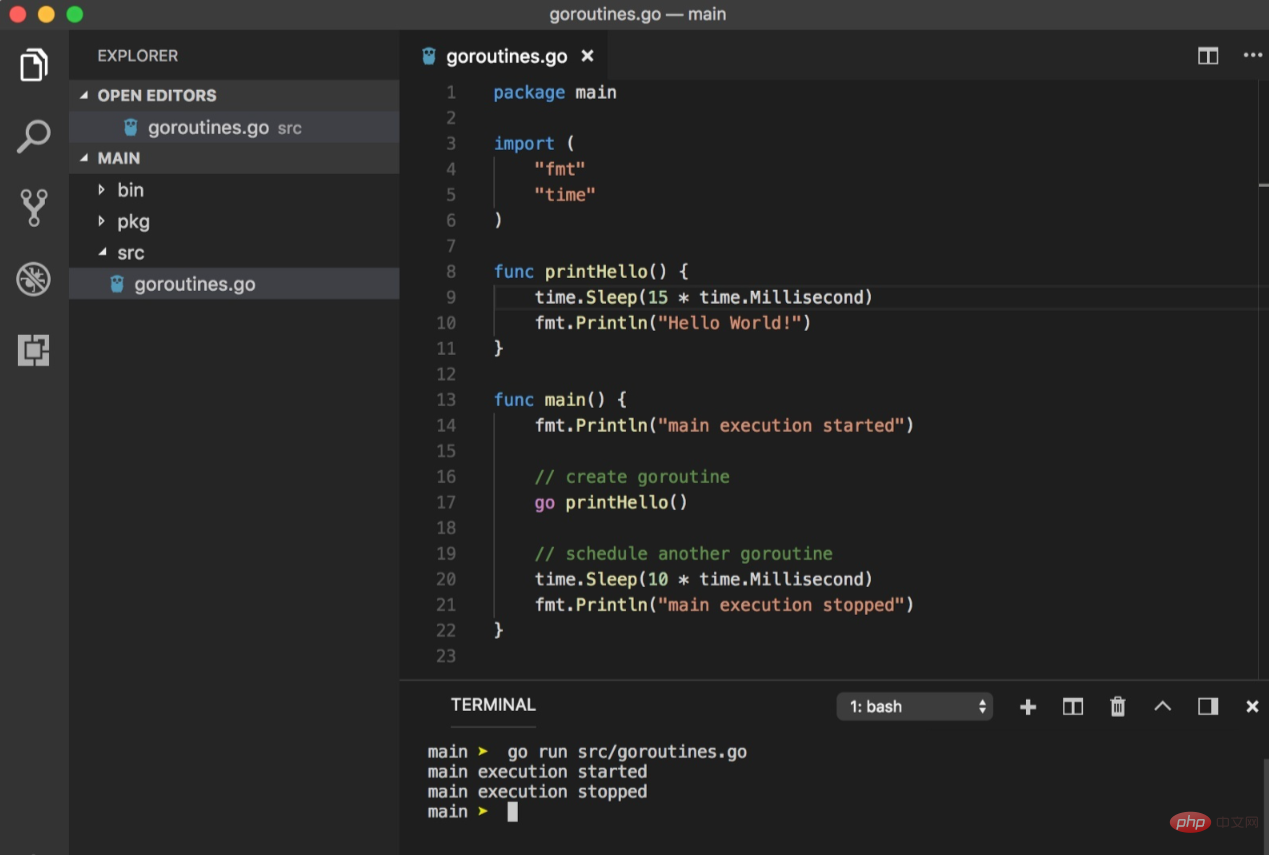Add a new terminal with plus icon
This screenshot has height=855, width=1269.
pos(1028,707)
